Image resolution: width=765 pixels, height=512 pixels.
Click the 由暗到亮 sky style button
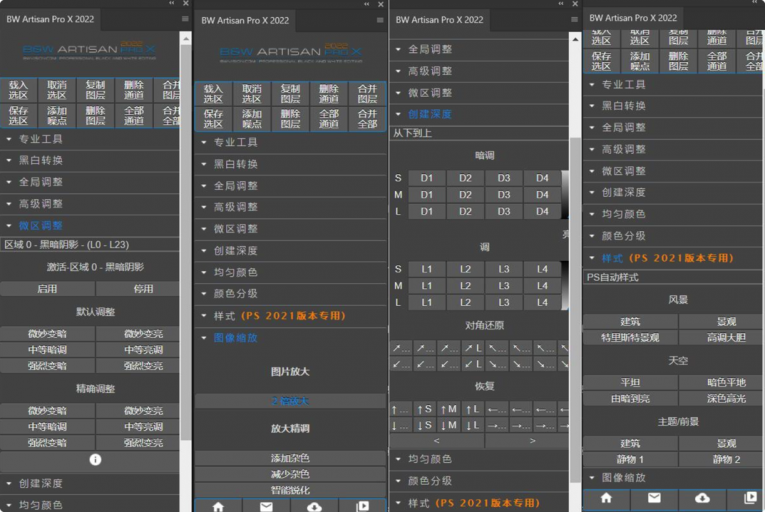630,398
